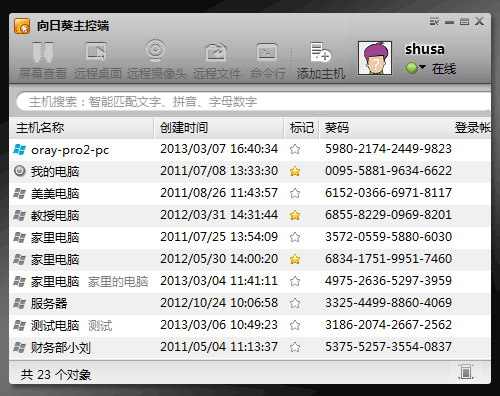Open remote camera (远程摄像头)

[x=156, y=60]
